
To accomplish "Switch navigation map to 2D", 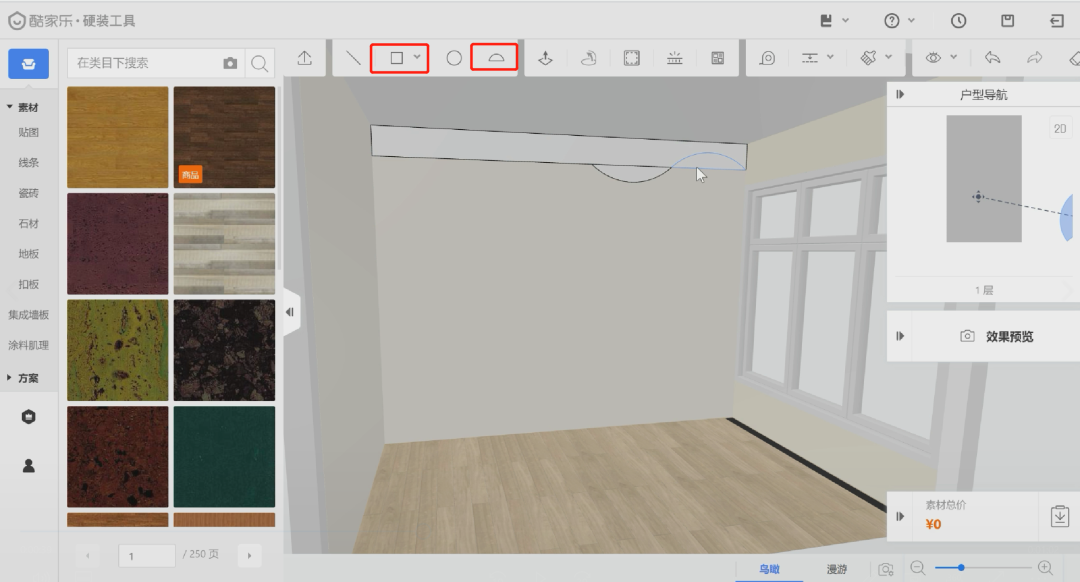I will point(1059,128).
